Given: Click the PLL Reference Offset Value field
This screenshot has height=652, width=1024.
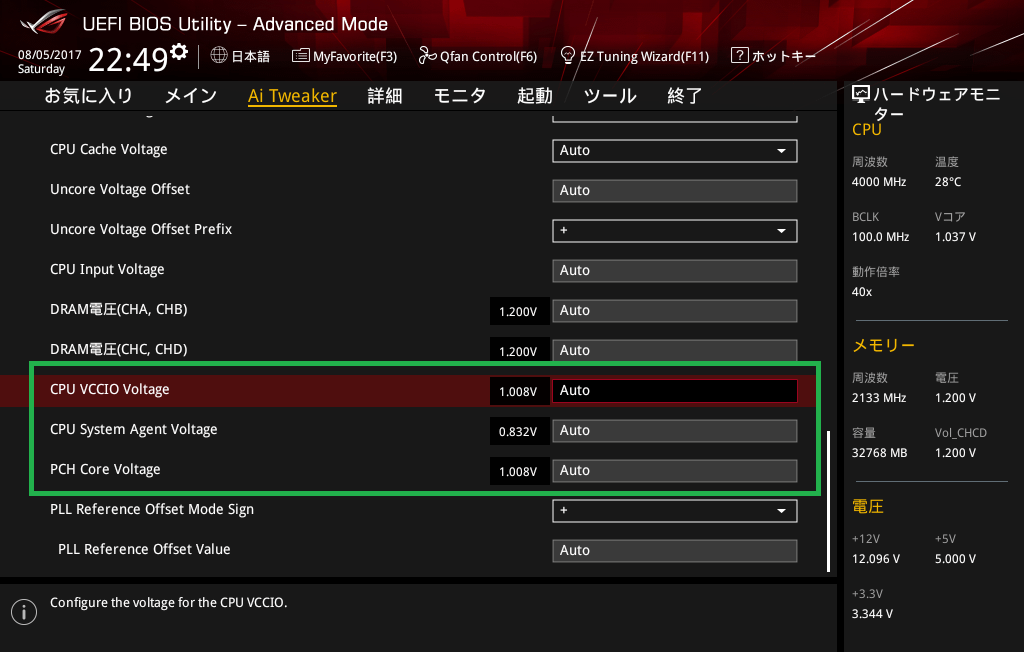Looking at the screenshot, I should click(x=675, y=551).
